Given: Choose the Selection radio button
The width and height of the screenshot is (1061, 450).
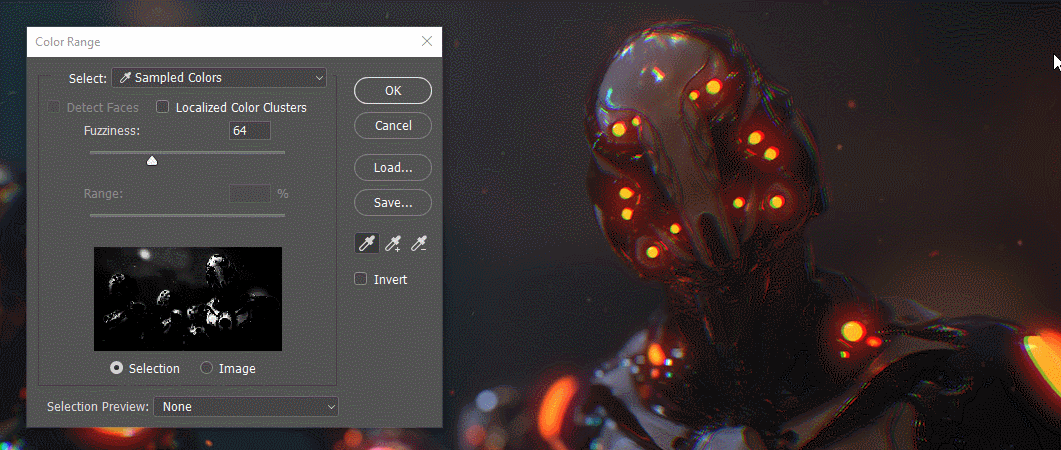Looking at the screenshot, I should pos(116,368).
